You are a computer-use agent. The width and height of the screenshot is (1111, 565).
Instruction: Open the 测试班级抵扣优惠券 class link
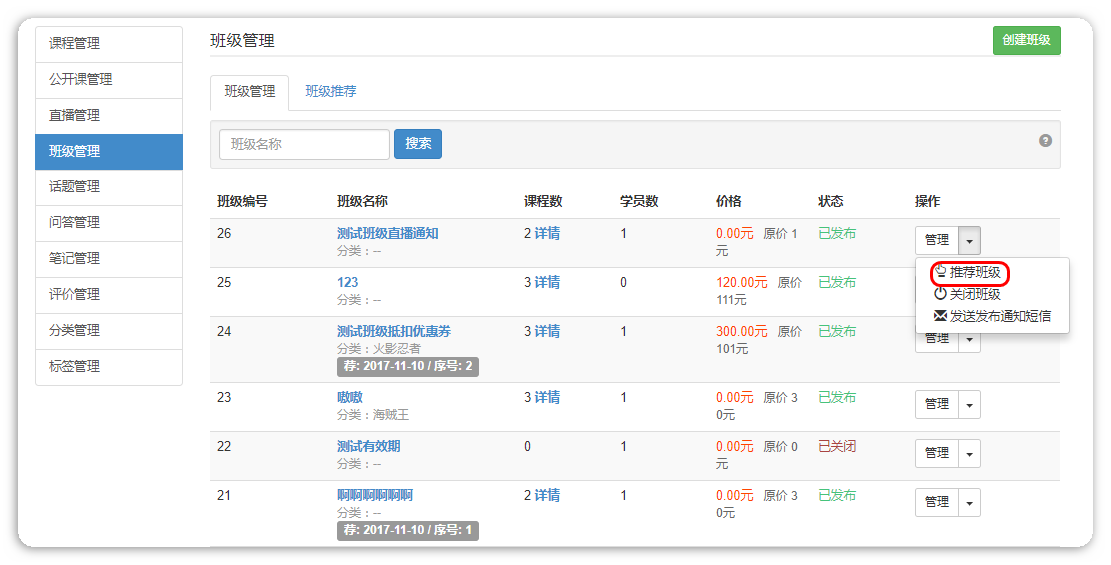pyautogui.click(x=394, y=332)
